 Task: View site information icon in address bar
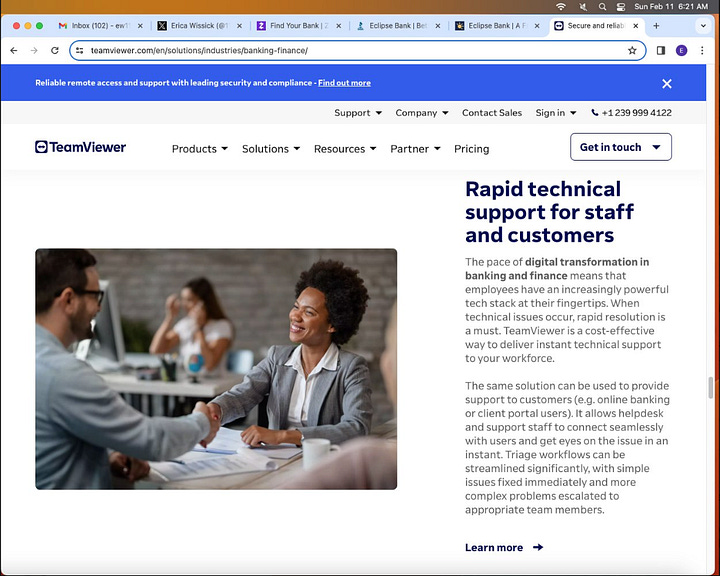(79, 51)
